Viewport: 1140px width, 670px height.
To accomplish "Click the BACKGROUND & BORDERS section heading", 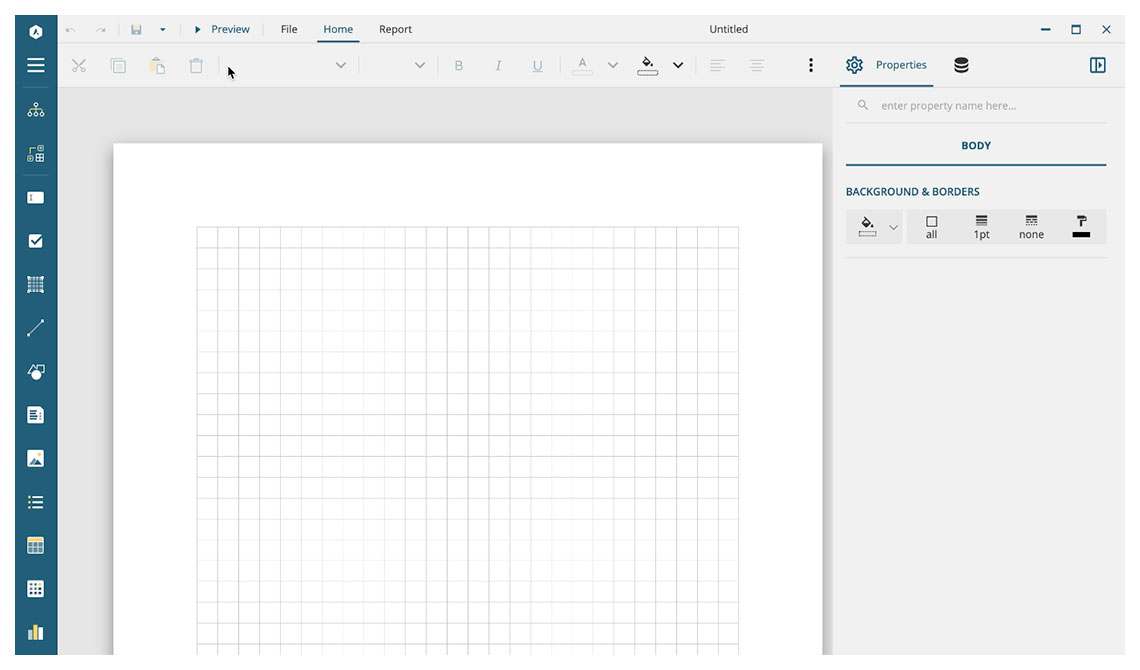I will (x=912, y=192).
